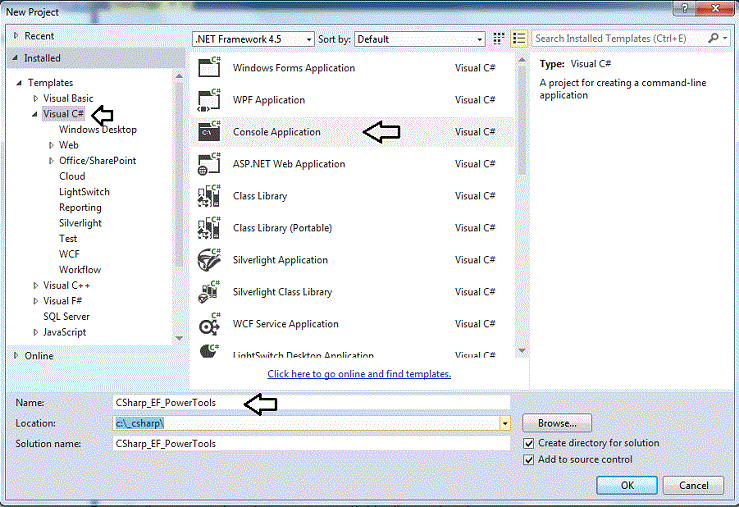Click the project Name input field
The image size is (739, 507).
[311, 402]
